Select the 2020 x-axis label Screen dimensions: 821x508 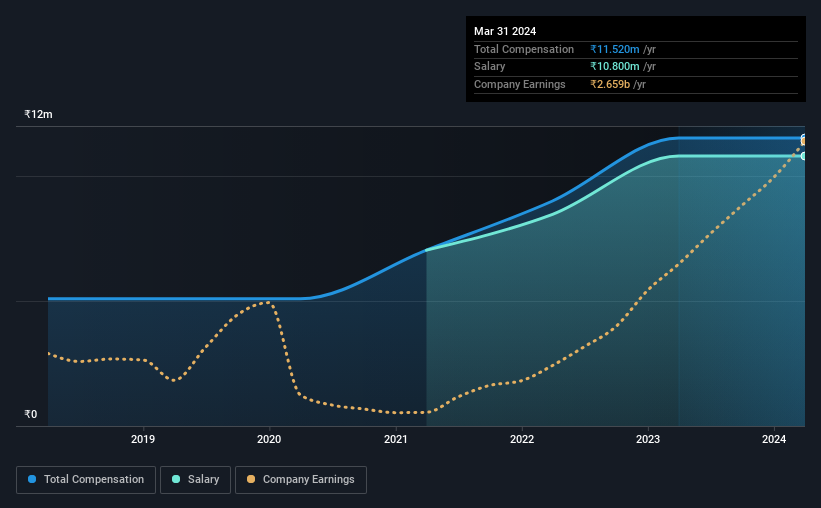(x=269, y=439)
